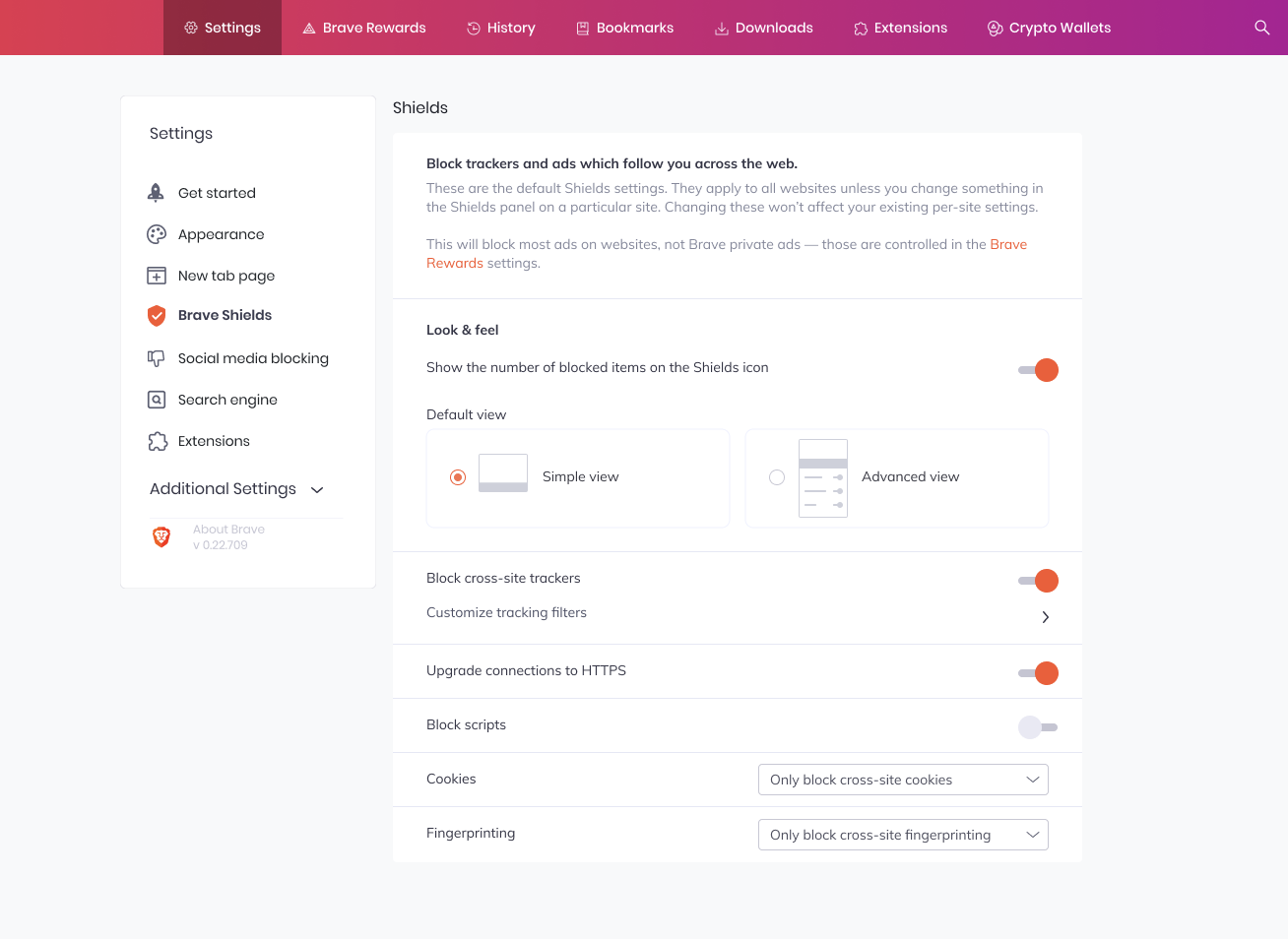Image resolution: width=1288 pixels, height=939 pixels.
Task: Open the Brave Rewards tab
Action: pyautogui.click(x=364, y=28)
